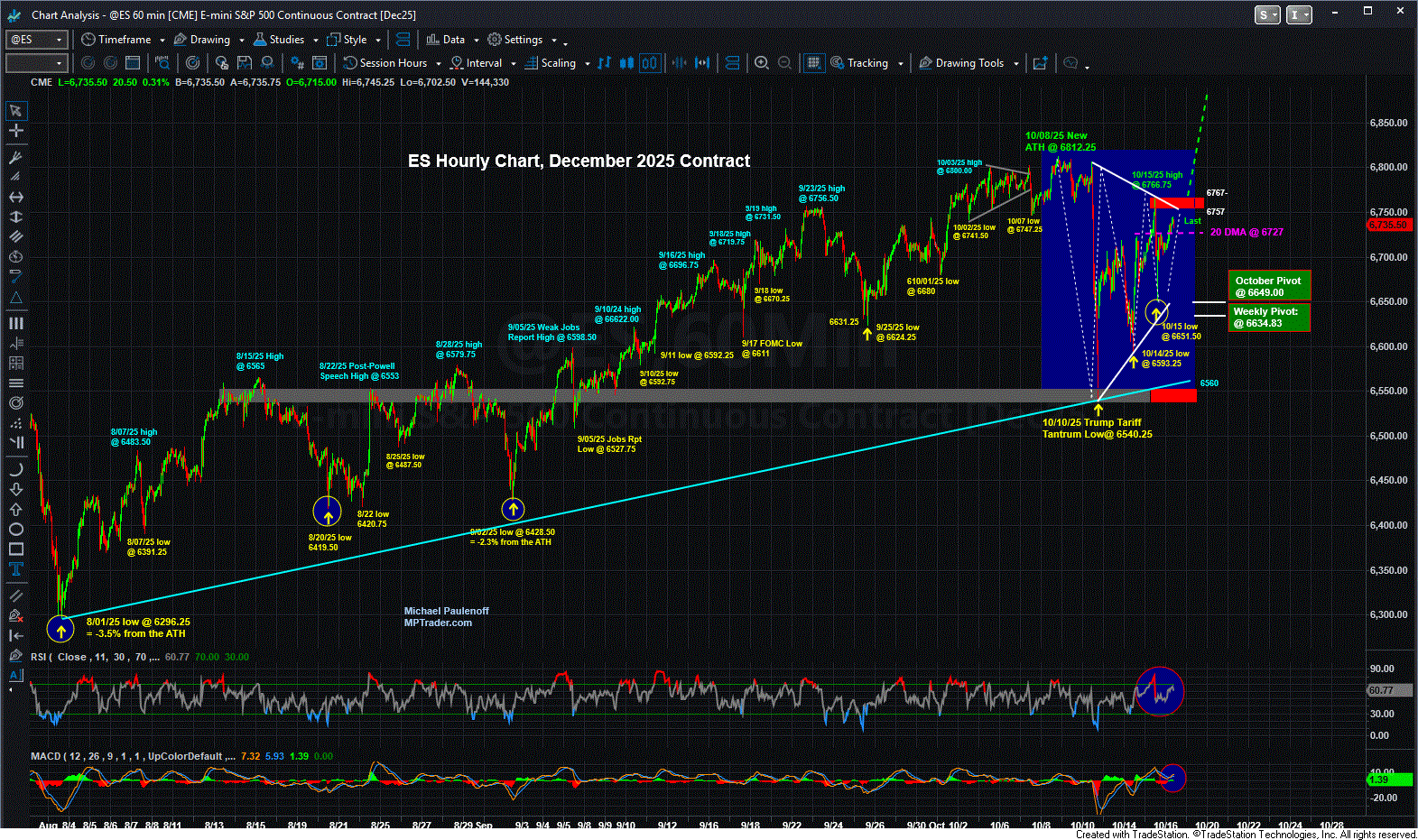The width and height of the screenshot is (1418, 840).
Task: Click the green Weekly Pivot label box
Action: [x=1268, y=318]
